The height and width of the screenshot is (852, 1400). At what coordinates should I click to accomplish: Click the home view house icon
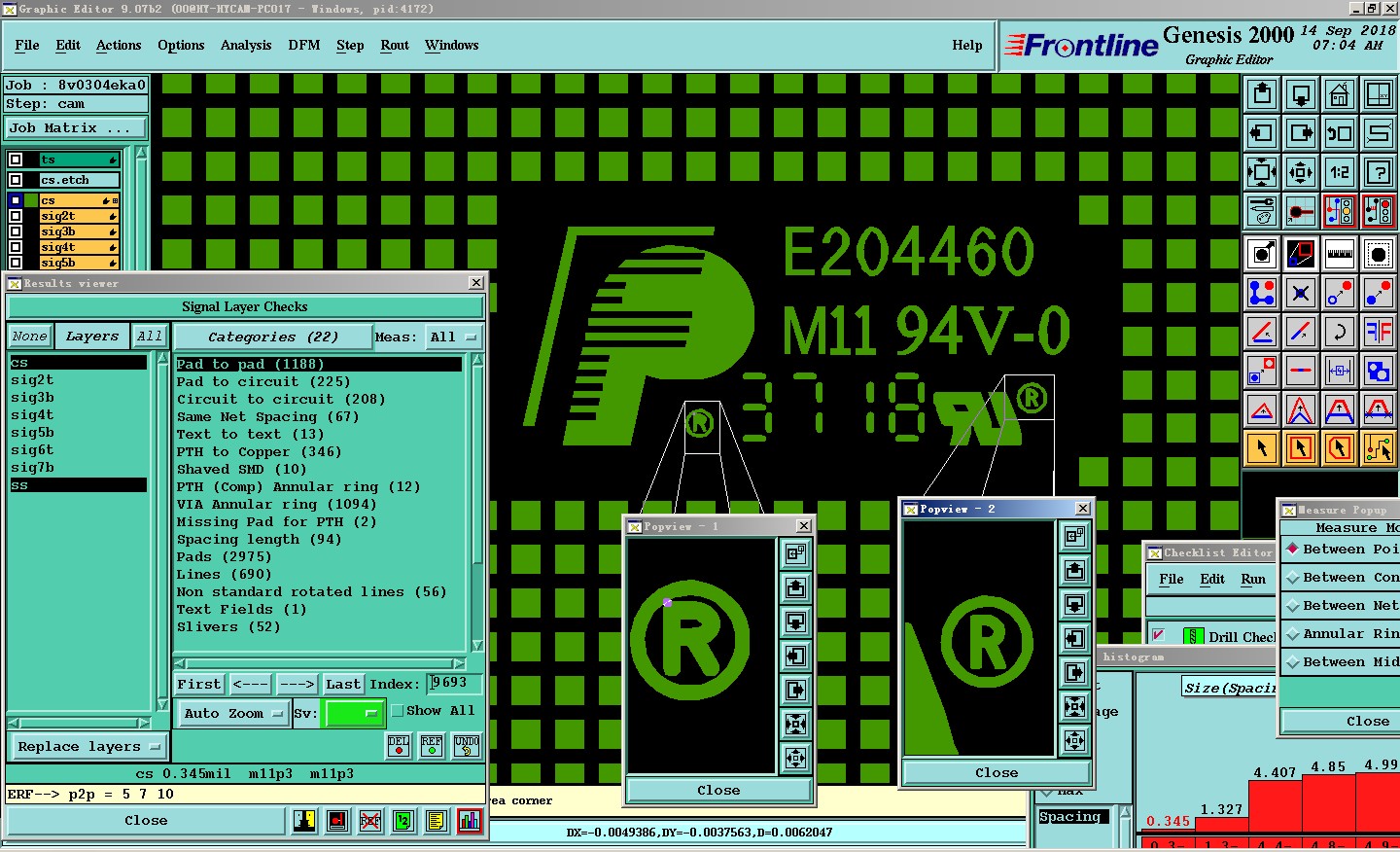coord(1339,95)
